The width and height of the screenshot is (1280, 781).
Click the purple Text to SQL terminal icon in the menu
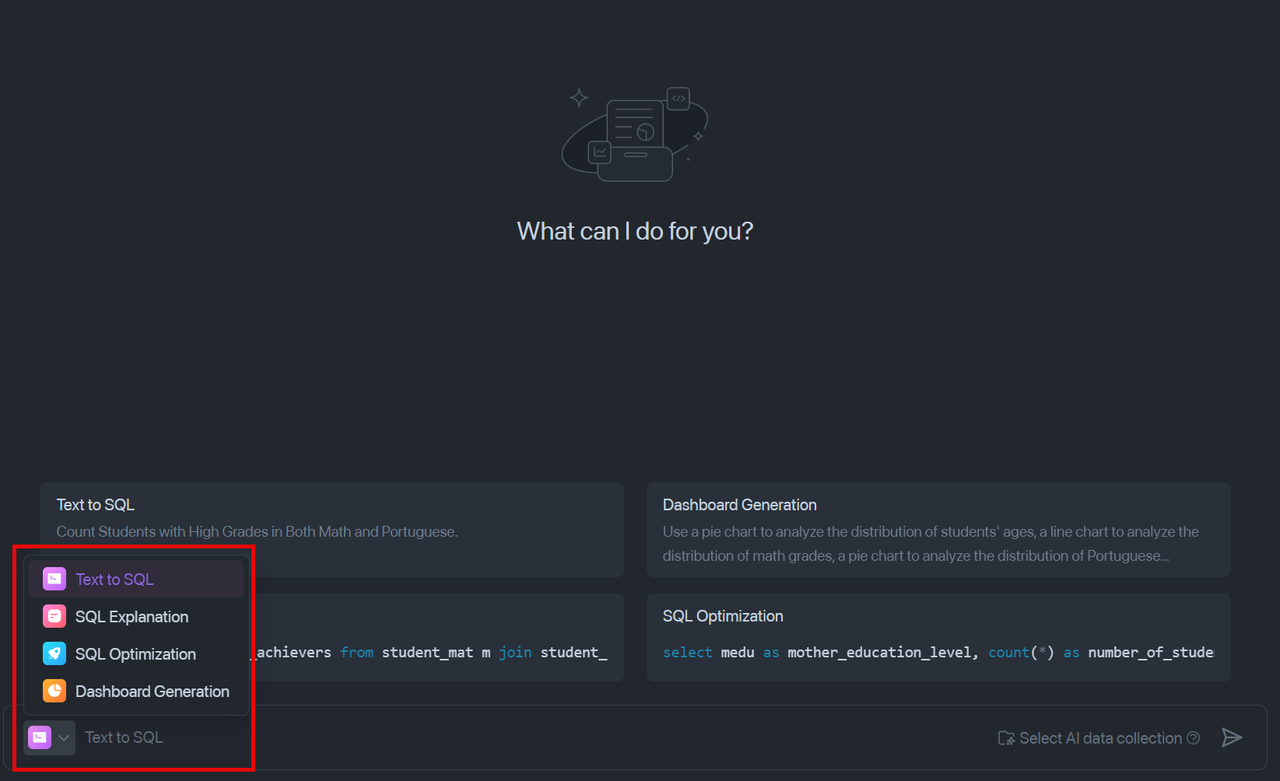point(54,579)
